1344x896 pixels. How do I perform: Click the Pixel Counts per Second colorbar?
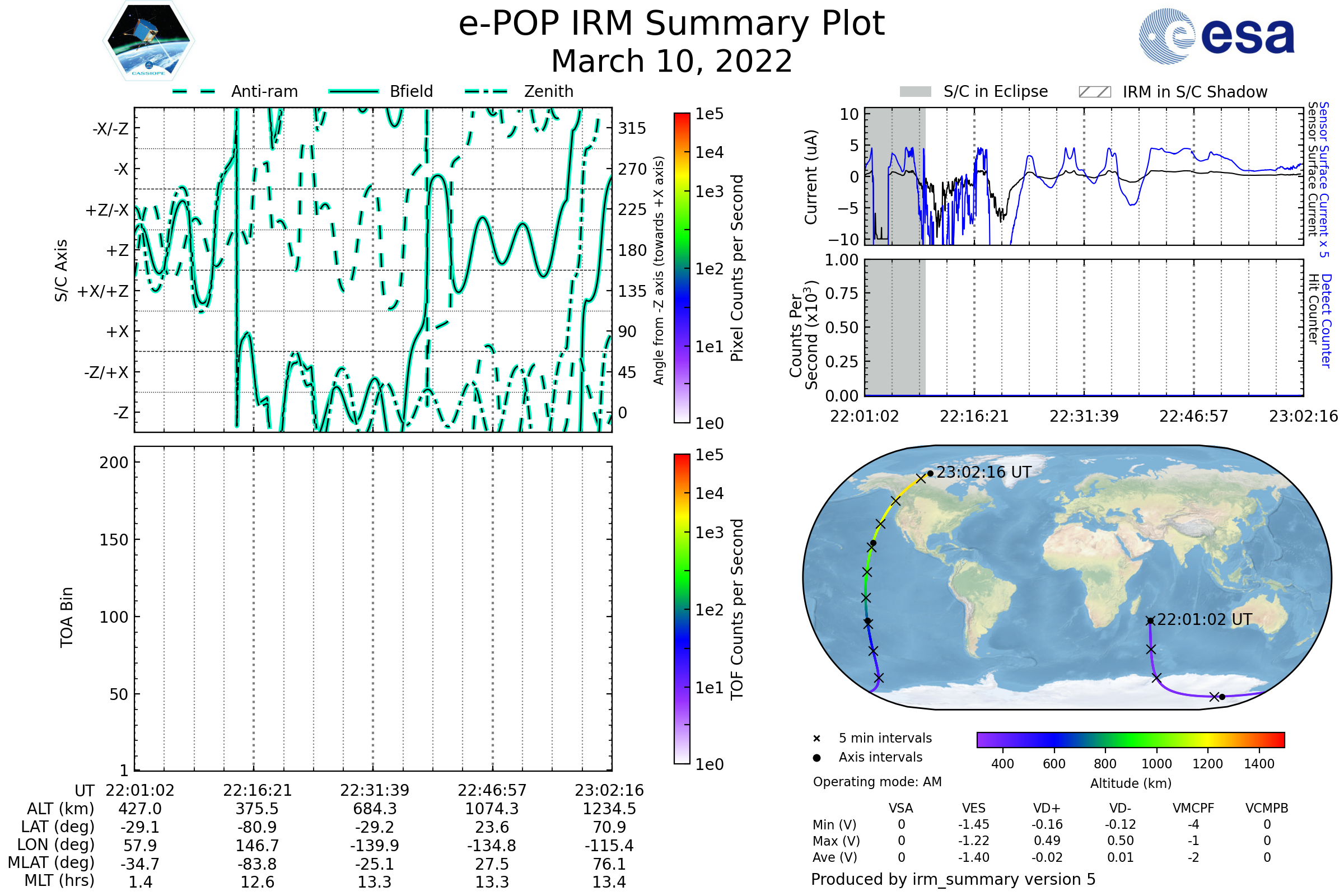pyautogui.click(x=682, y=268)
